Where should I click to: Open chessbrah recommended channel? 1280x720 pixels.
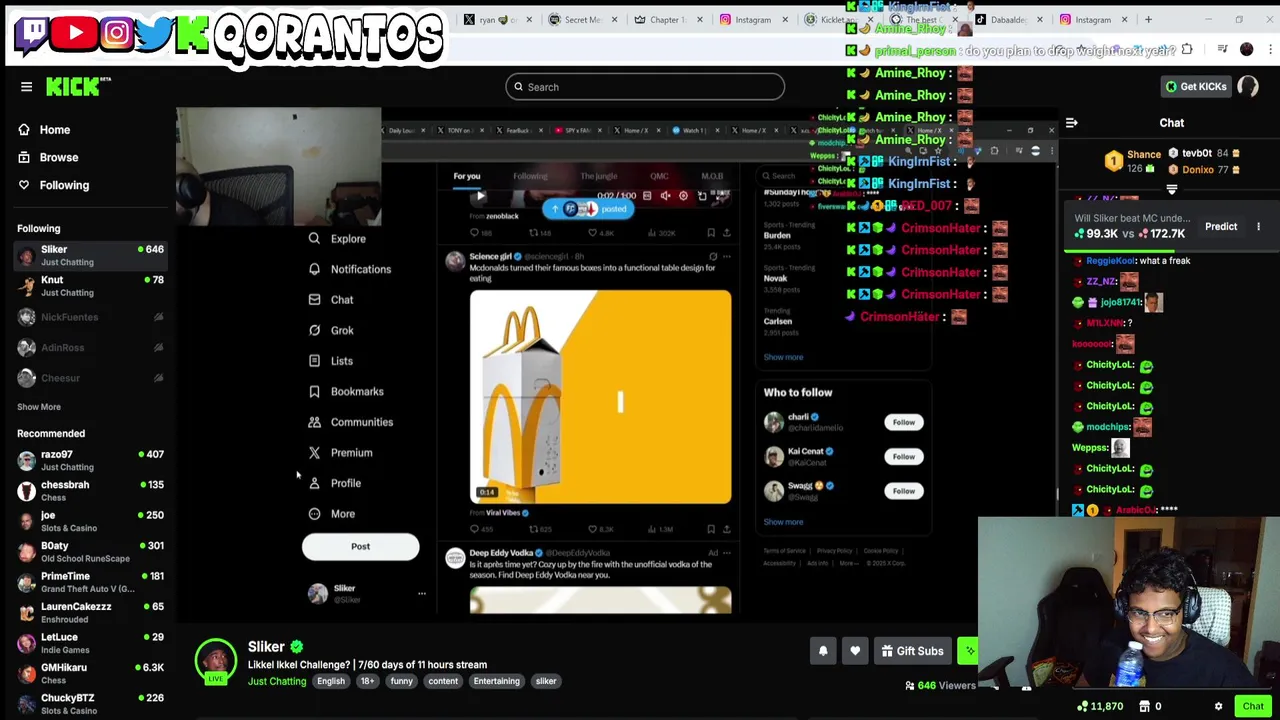click(x=90, y=490)
